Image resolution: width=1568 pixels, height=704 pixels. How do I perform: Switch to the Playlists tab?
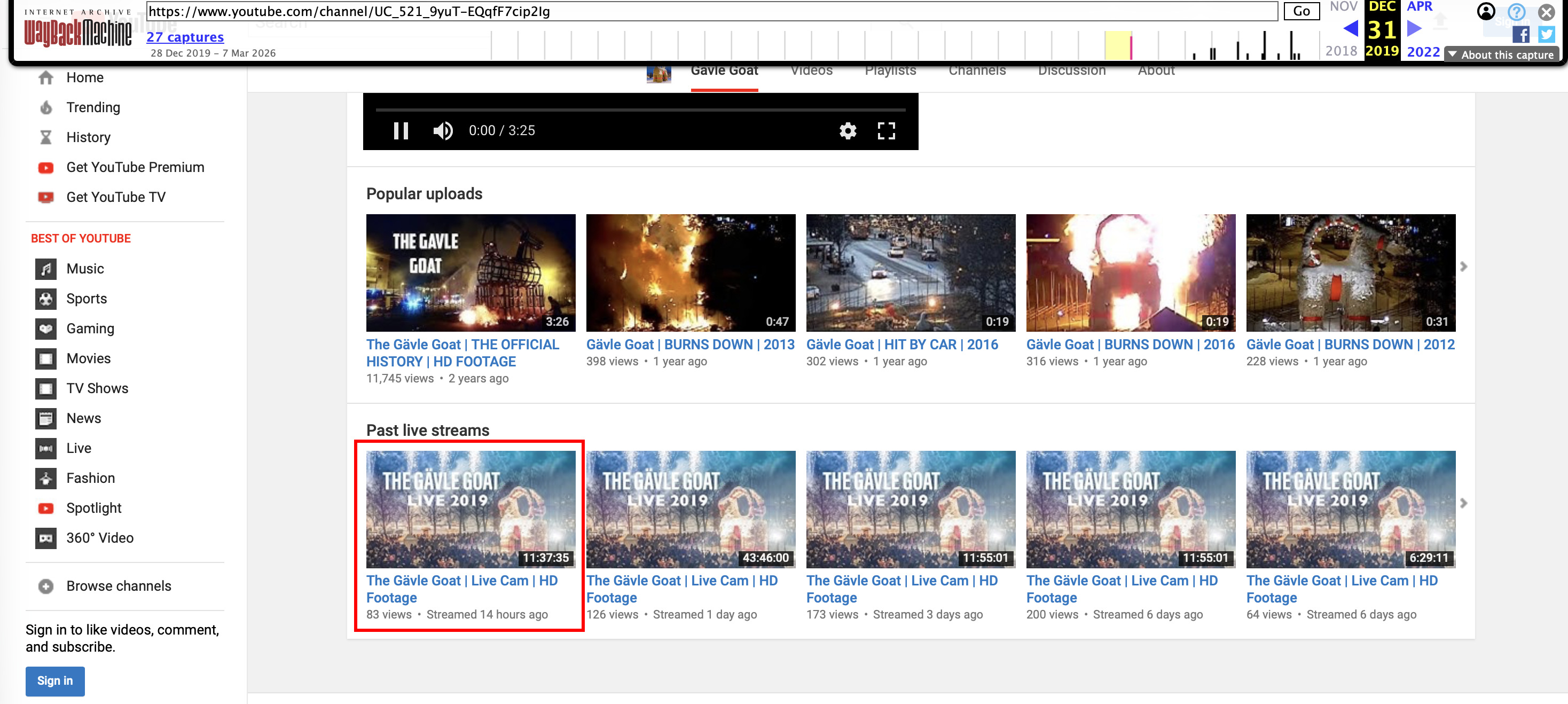click(890, 71)
